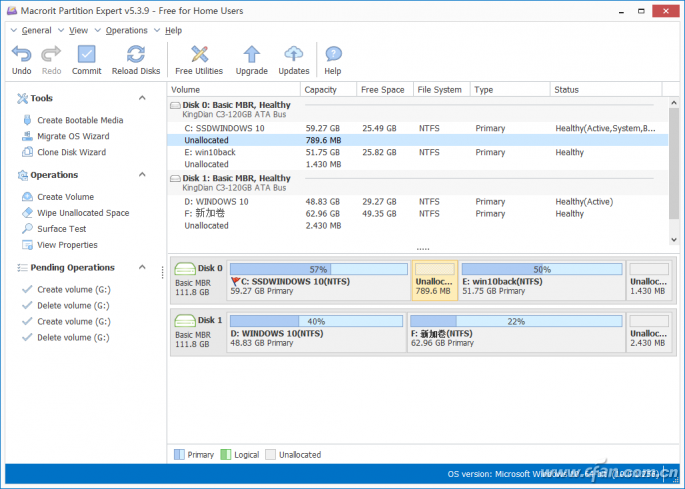Open the View menu
The height and width of the screenshot is (489, 685).
[x=78, y=30]
